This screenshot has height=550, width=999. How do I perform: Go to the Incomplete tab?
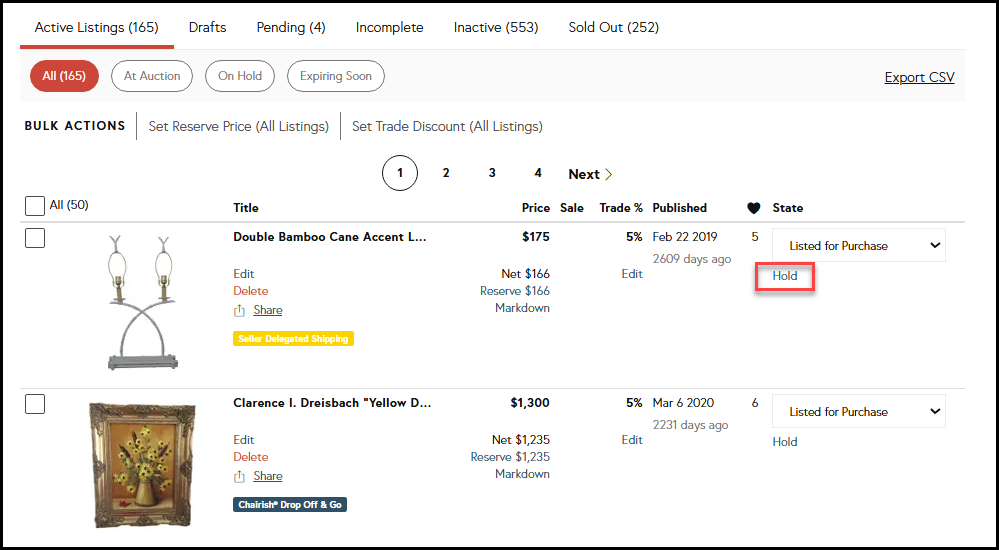(389, 27)
